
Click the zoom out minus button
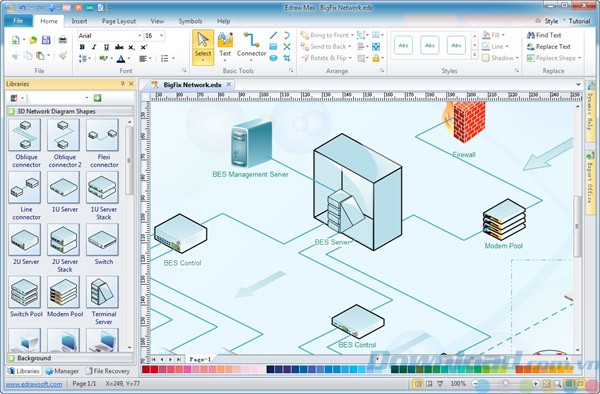(x=476, y=384)
